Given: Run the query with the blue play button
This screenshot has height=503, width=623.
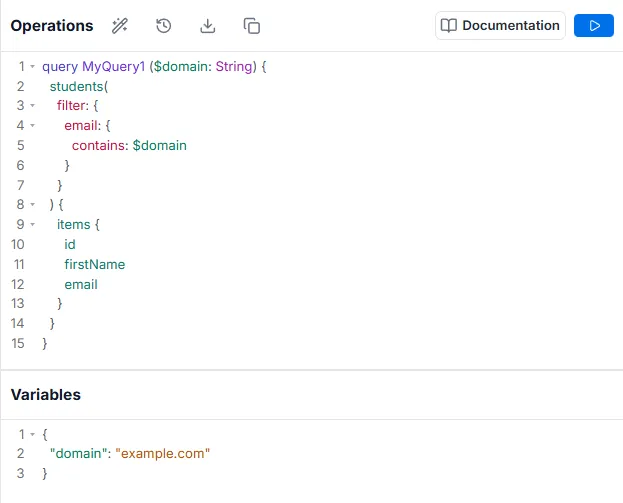Looking at the screenshot, I should (x=594, y=26).
